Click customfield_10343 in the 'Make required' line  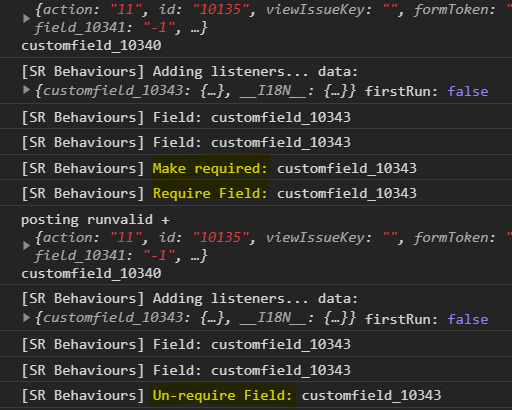click(x=347, y=168)
